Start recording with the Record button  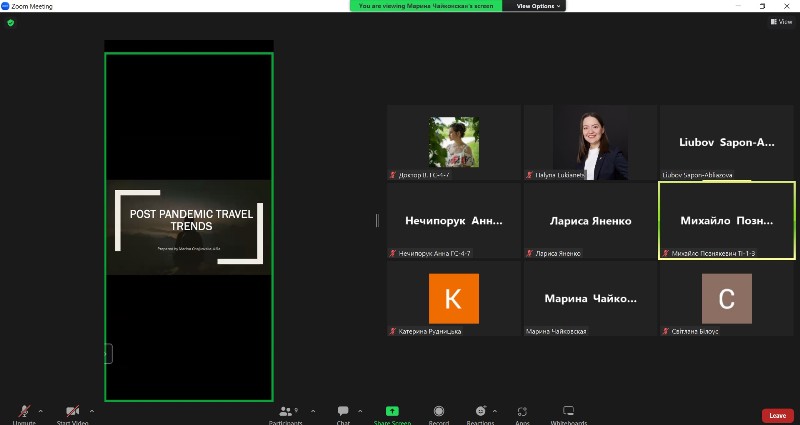point(438,412)
